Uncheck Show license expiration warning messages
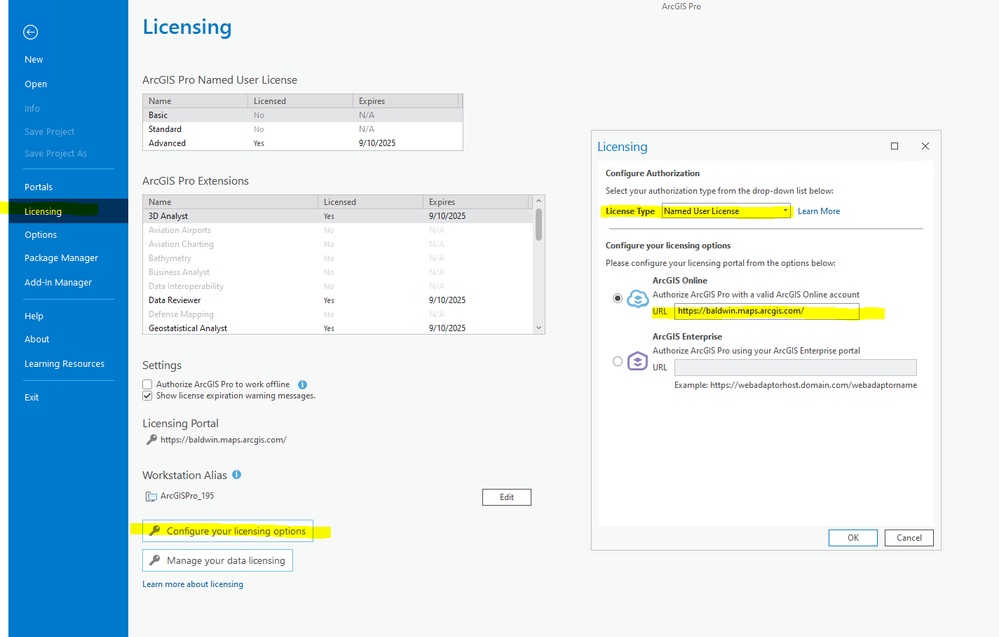Viewport: 999px width, 637px height. tap(147, 396)
